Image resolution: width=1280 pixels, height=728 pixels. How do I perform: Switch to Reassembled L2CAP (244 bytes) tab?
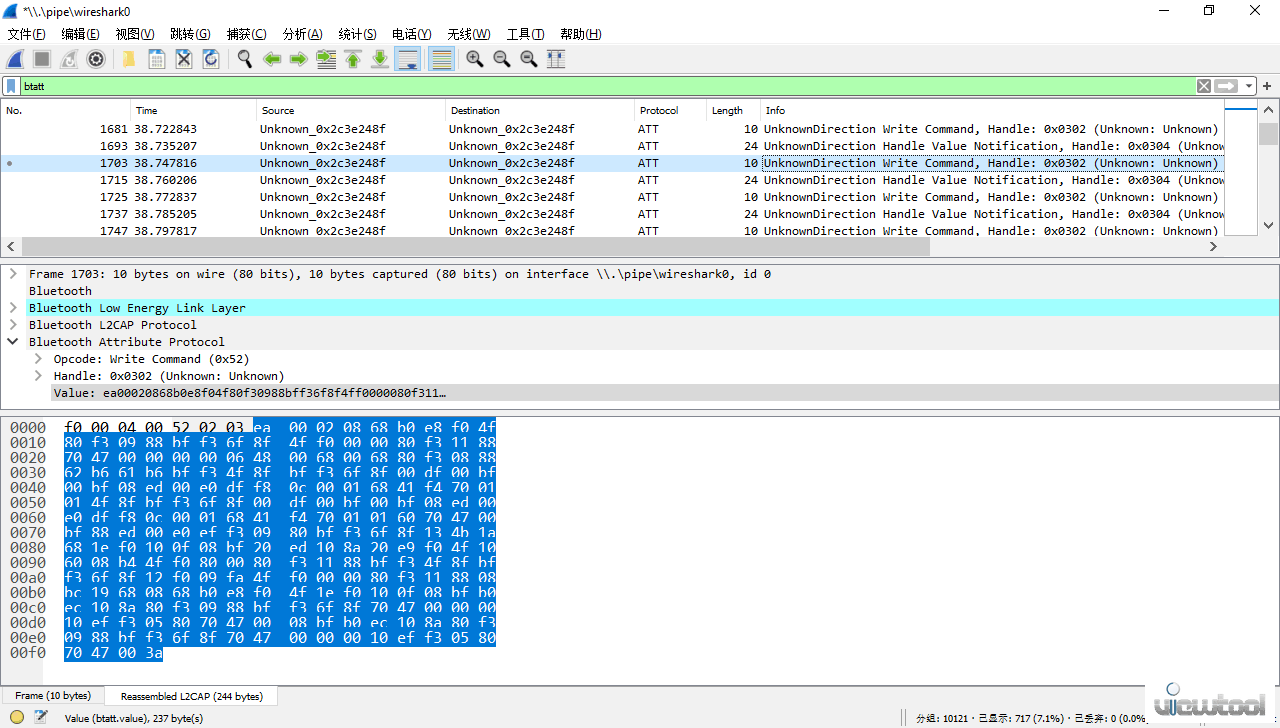click(x=191, y=695)
